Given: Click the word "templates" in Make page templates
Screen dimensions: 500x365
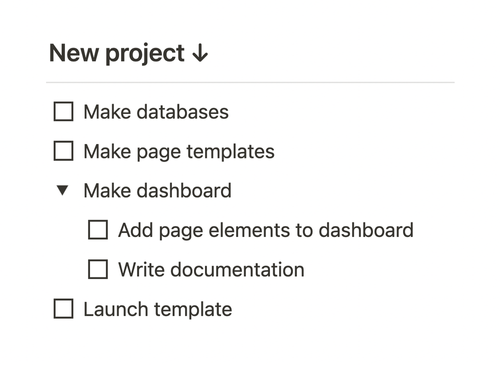Looking at the screenshot, I should (231, 152).
